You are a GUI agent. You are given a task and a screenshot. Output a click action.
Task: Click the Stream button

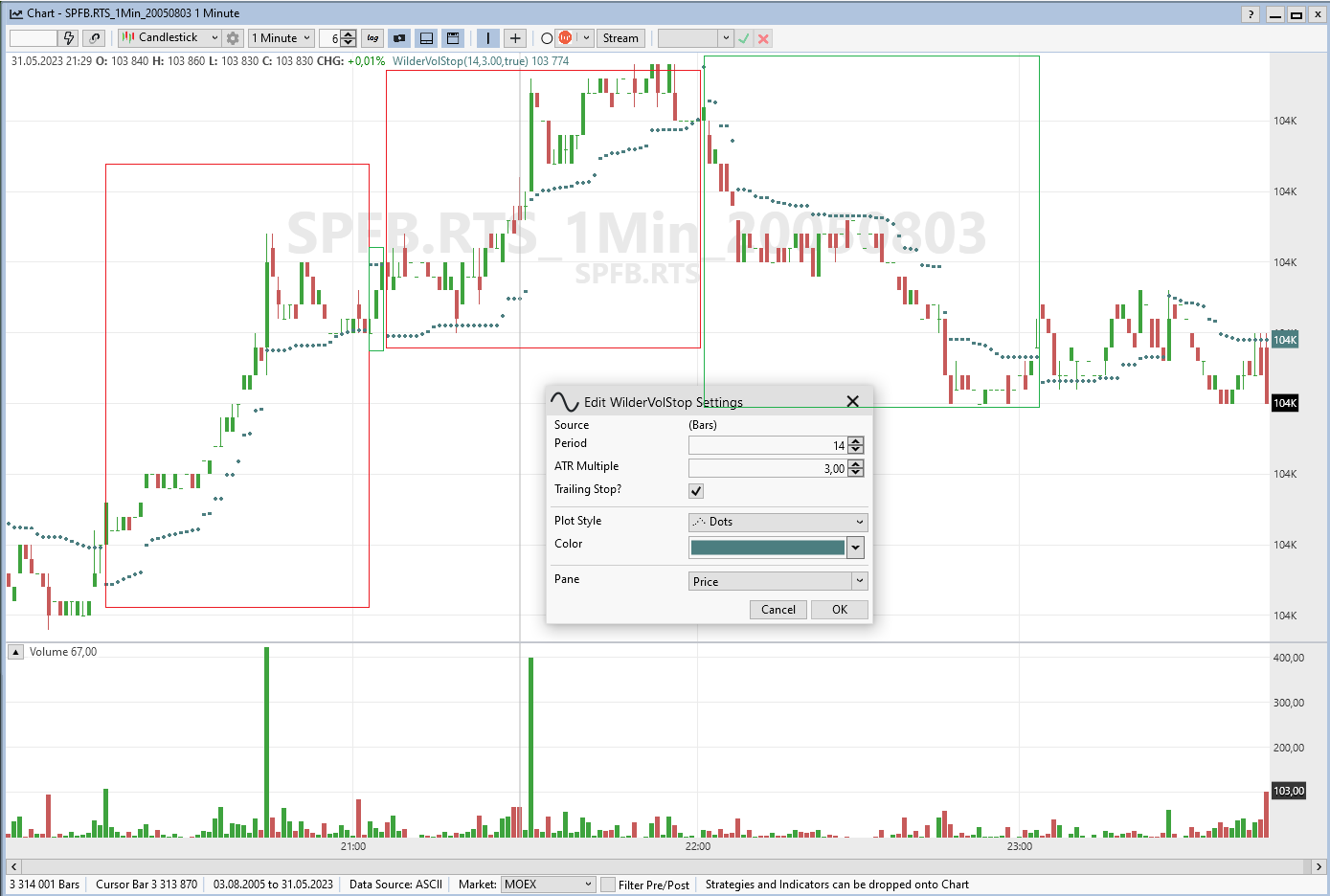(x=620, y=38)
